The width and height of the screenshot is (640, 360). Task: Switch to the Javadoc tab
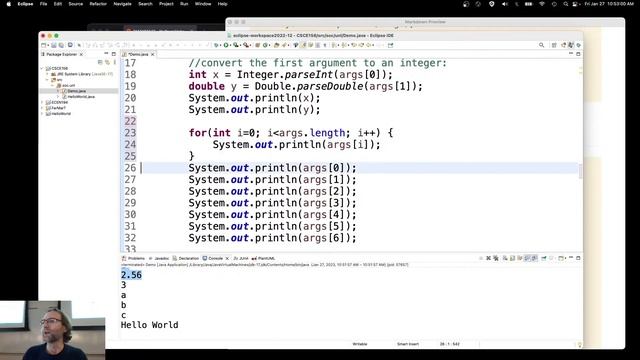click(x=159, y=258)
